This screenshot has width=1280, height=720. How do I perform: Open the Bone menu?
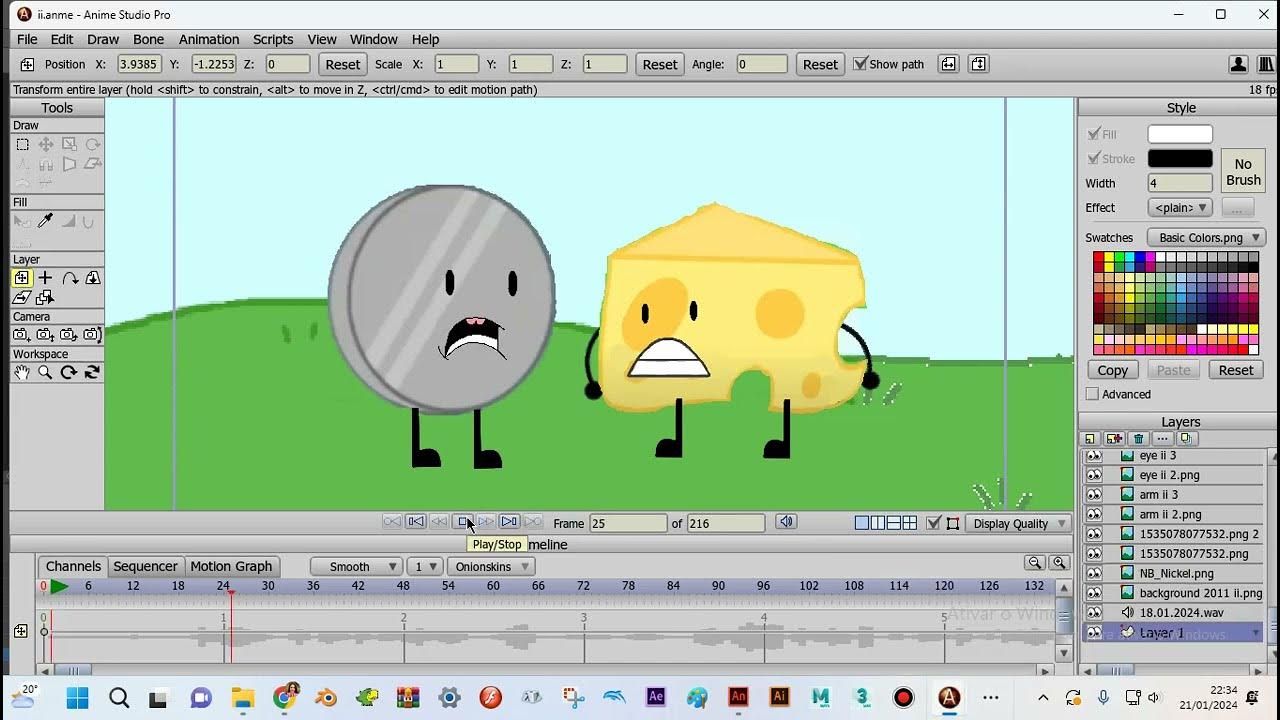click(x=148, y=39)
